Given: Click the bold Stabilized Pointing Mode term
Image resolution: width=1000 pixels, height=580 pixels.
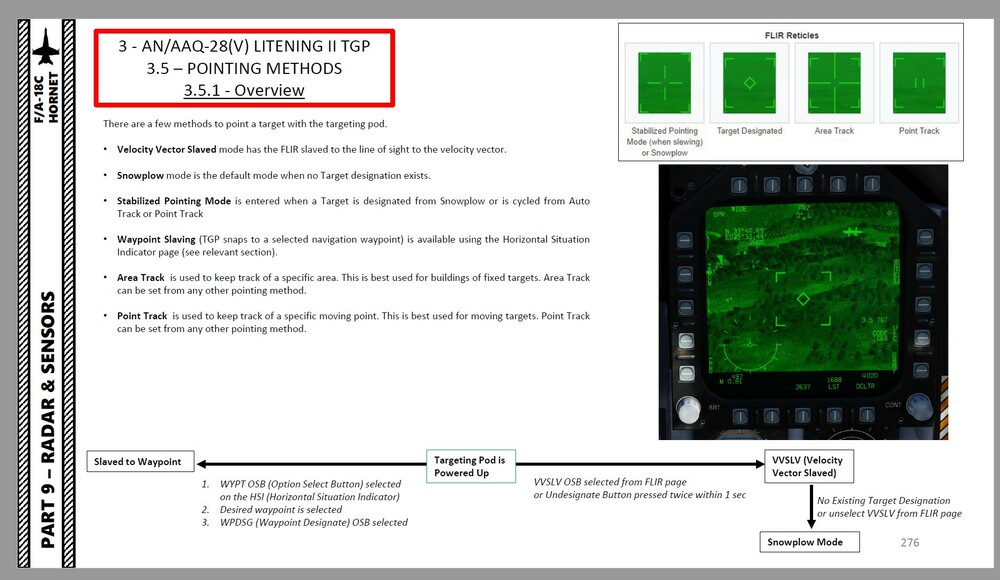Looking at the screenshot, I should click(173, 200).
